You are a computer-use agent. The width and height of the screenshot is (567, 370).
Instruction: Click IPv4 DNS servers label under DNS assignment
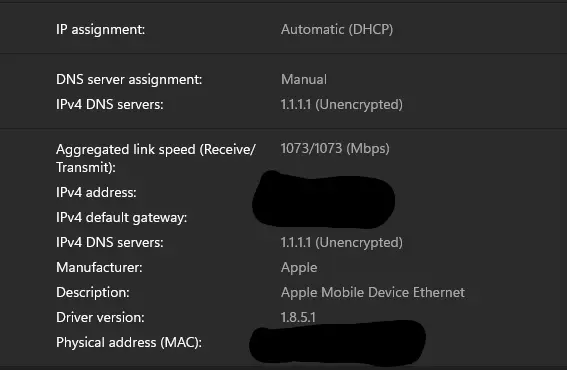coord(110,105)
